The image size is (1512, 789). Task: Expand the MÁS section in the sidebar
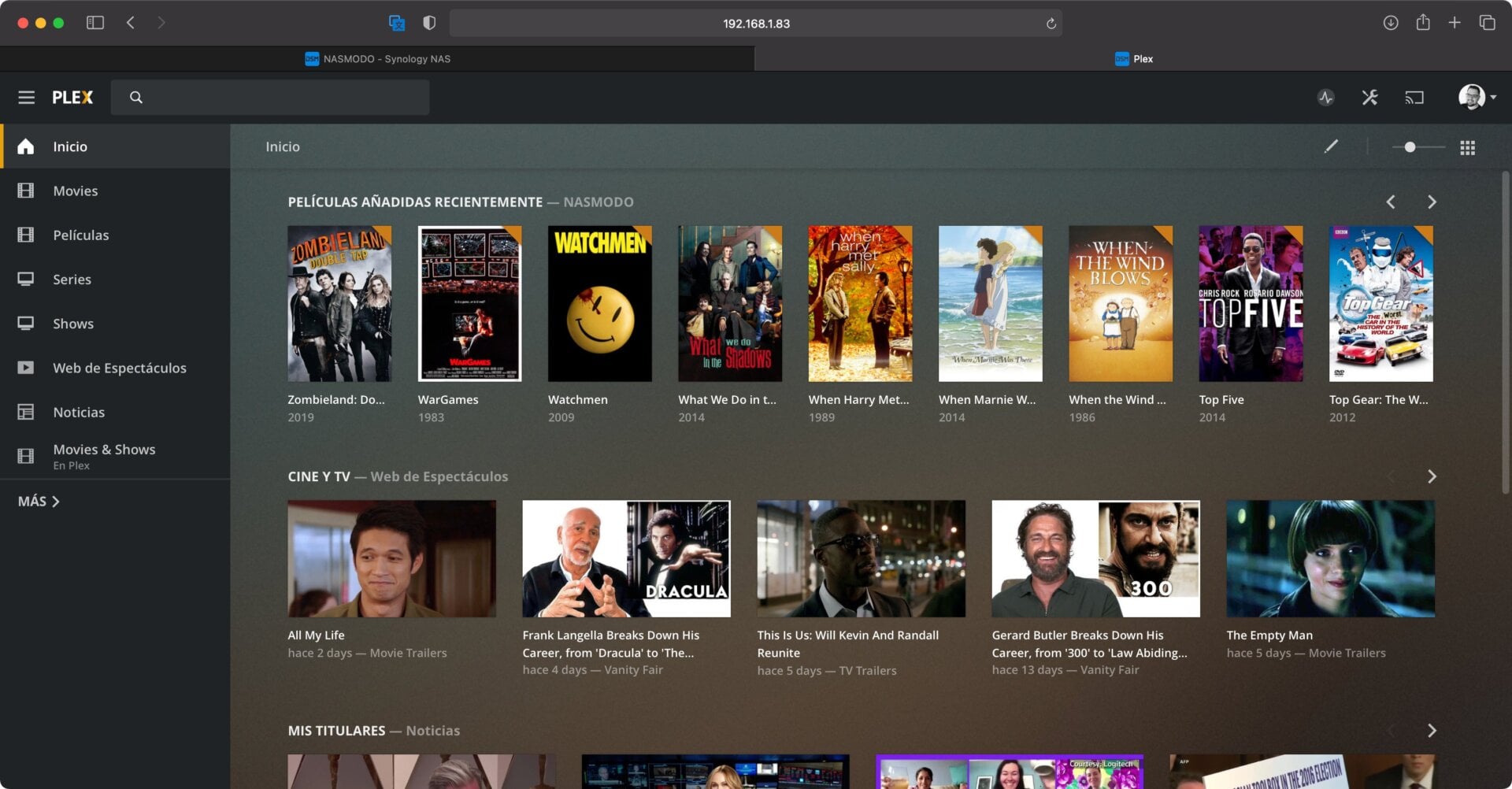pos(39,502)
